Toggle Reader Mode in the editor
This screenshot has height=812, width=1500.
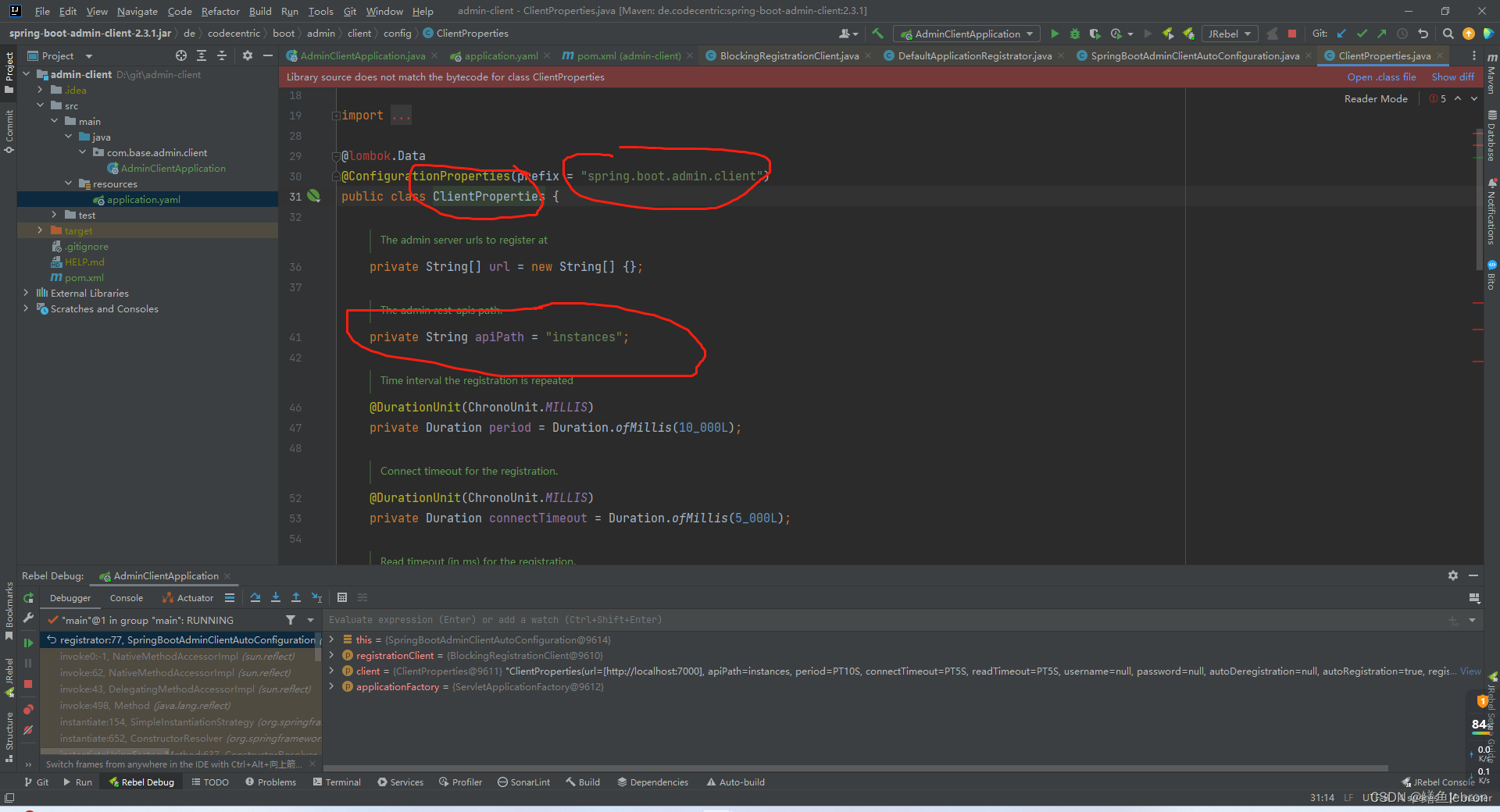(x=1375, y=98)
